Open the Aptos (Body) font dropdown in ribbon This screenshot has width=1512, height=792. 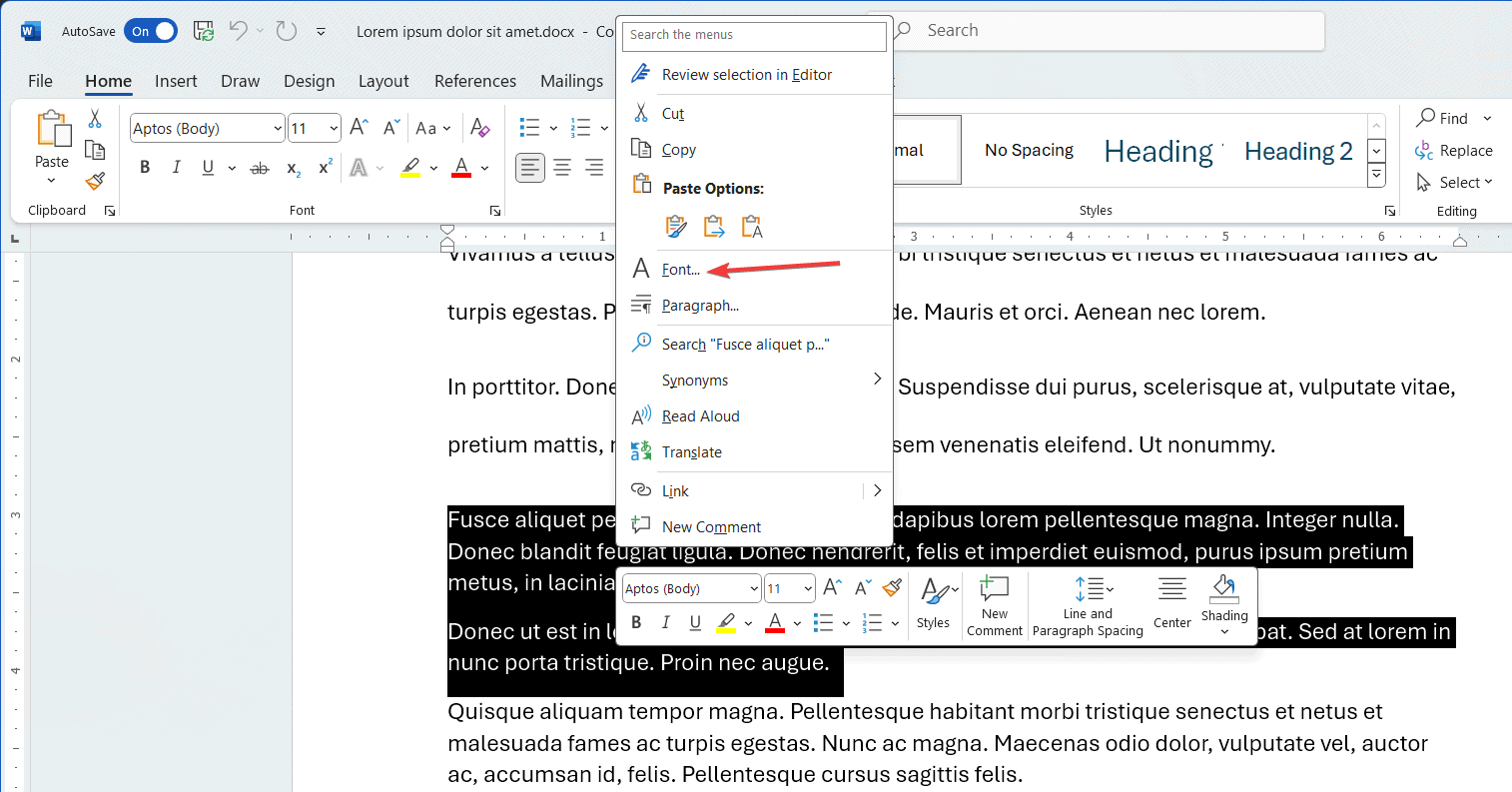[x=278, y=128]
